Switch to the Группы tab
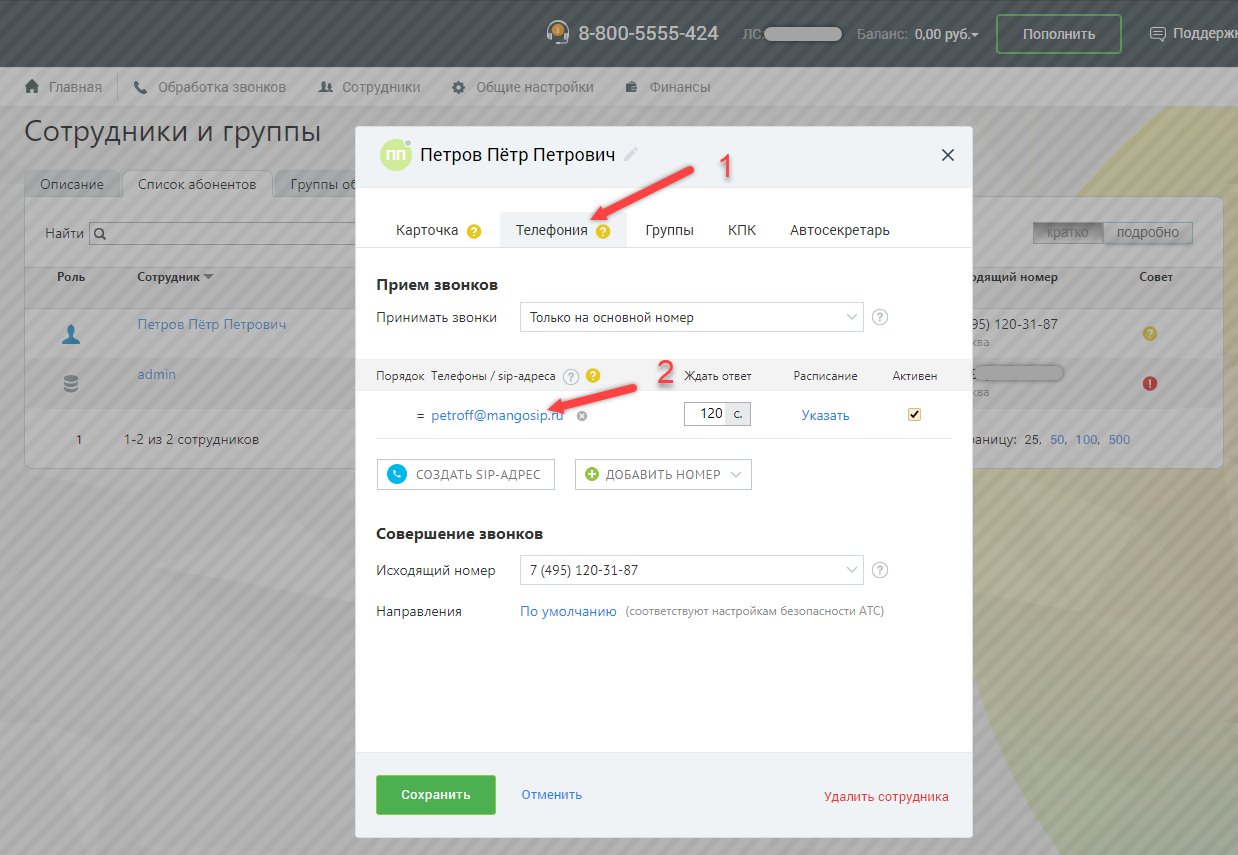 [x=669, y=230]
